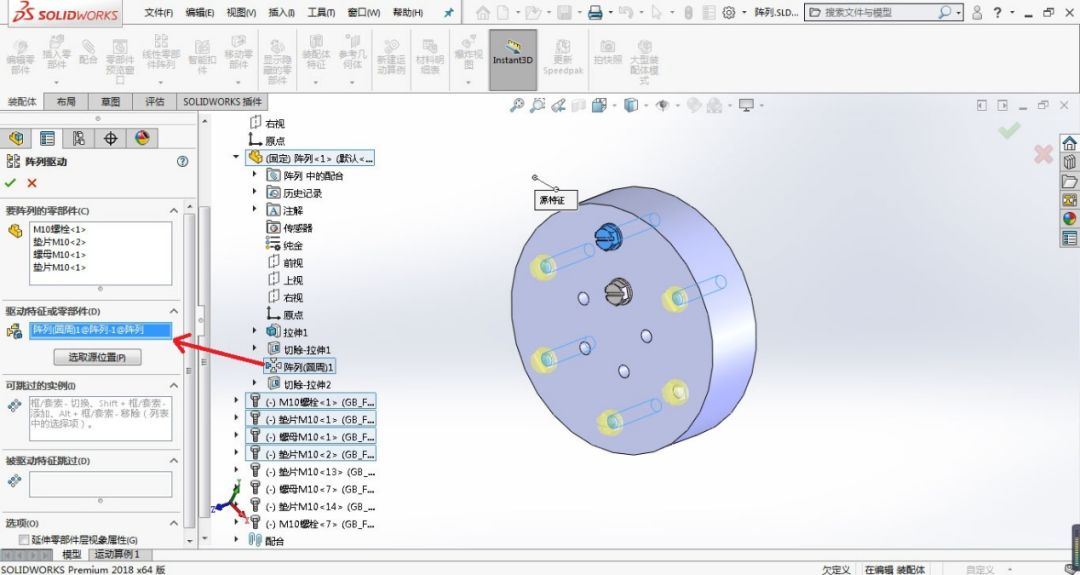Click zoom to fit magnifier icon
The width and height of the screenshot is (1080, 575).
coord(517,105)
